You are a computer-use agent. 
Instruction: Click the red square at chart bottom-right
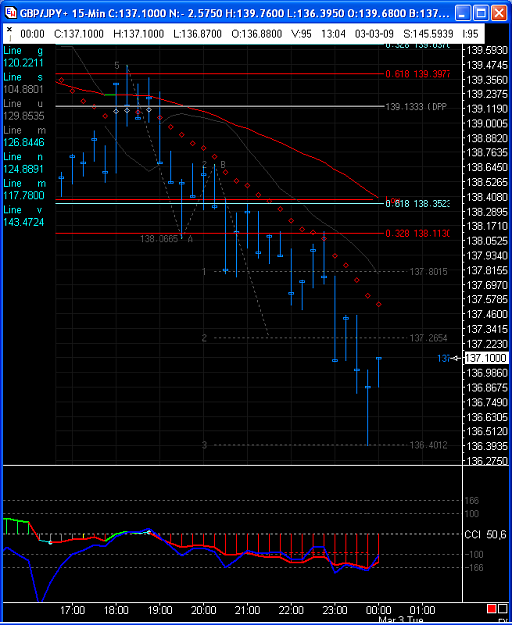[491, 609]
